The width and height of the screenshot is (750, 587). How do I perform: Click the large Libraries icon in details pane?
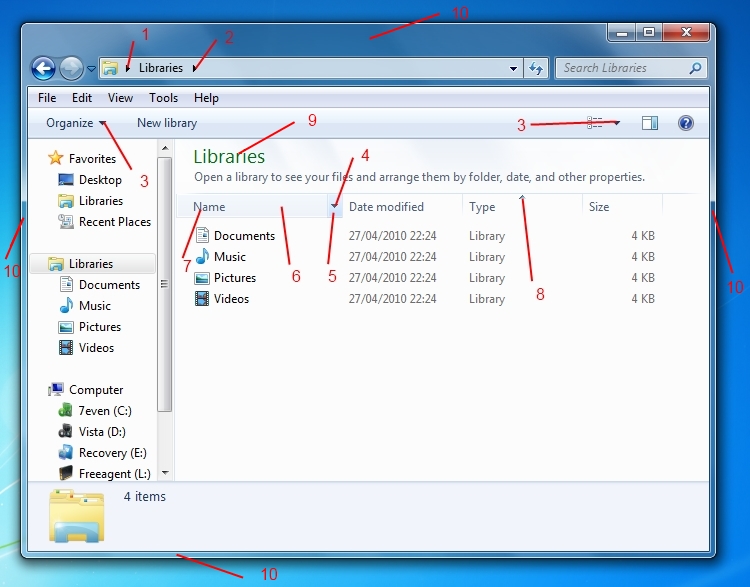point(77,516)
